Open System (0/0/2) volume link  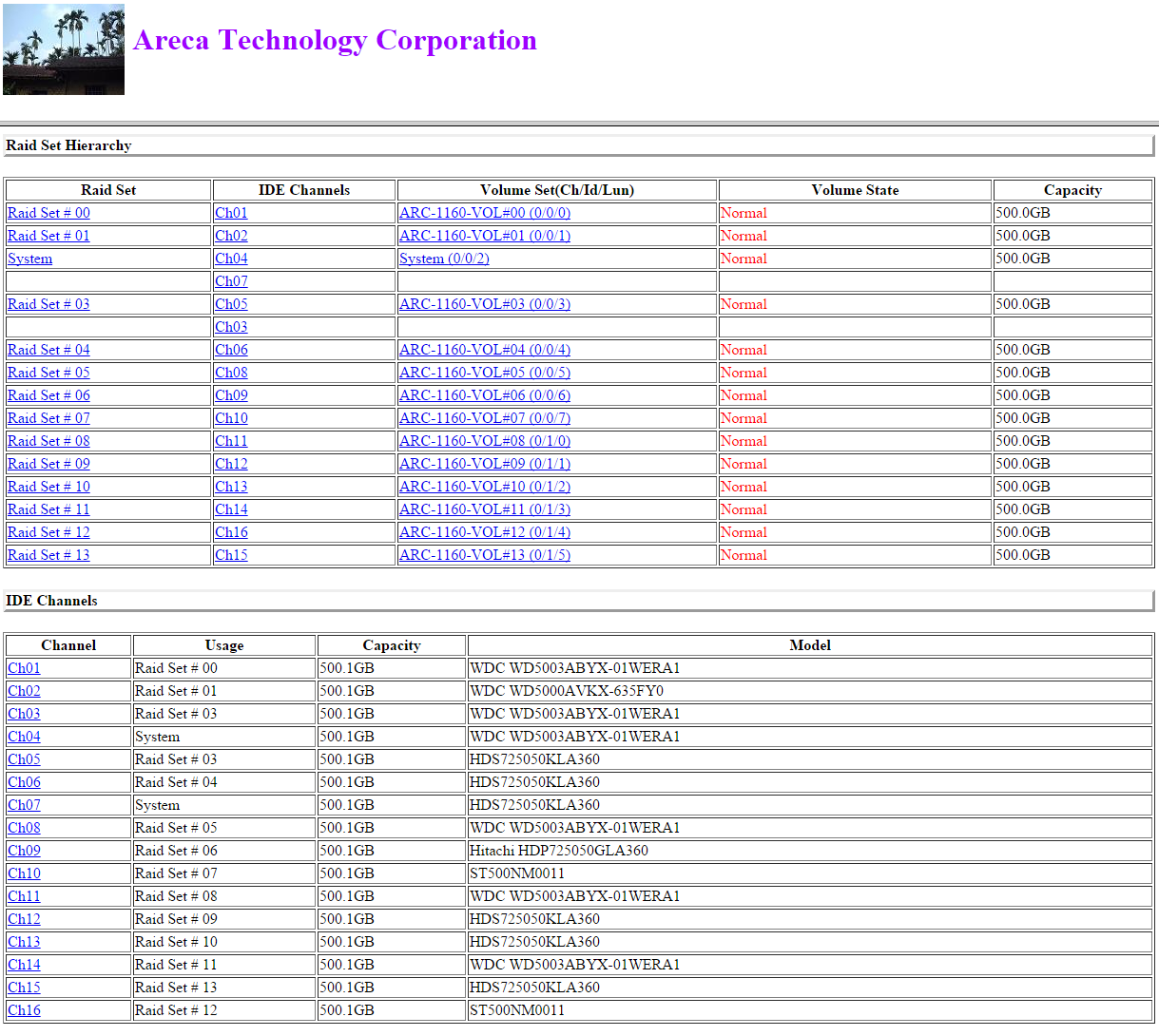coord(444,259)
